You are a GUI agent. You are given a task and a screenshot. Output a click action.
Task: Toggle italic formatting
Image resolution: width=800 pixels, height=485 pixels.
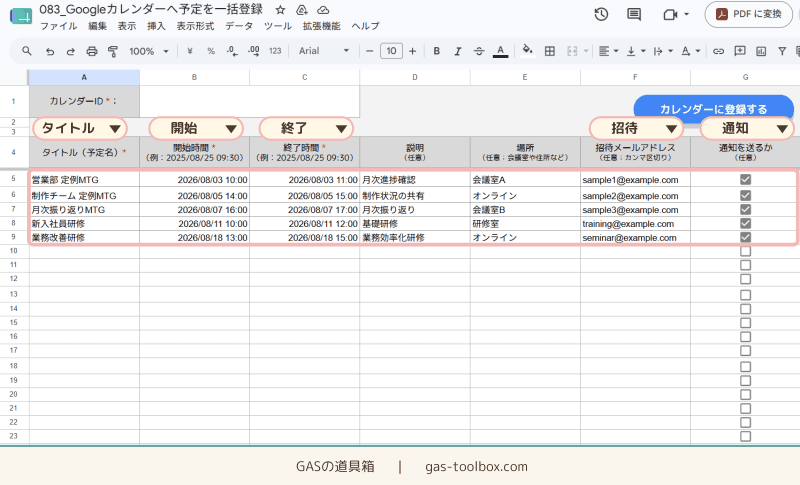458,51
